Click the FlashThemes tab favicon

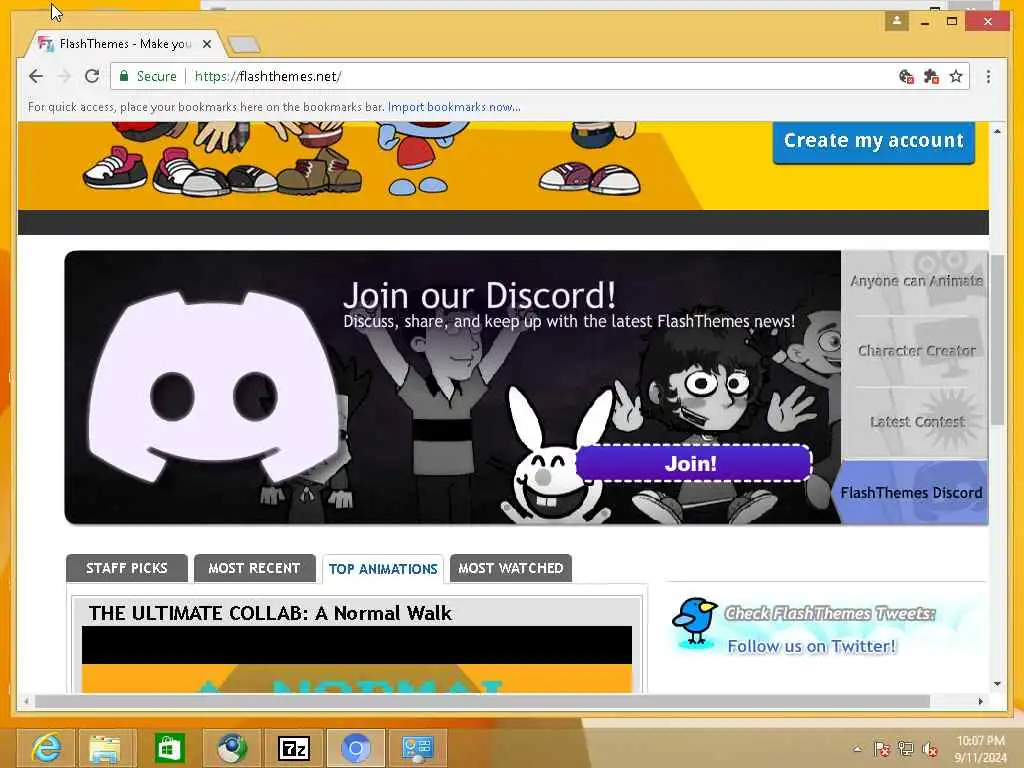tap(45, 44)
